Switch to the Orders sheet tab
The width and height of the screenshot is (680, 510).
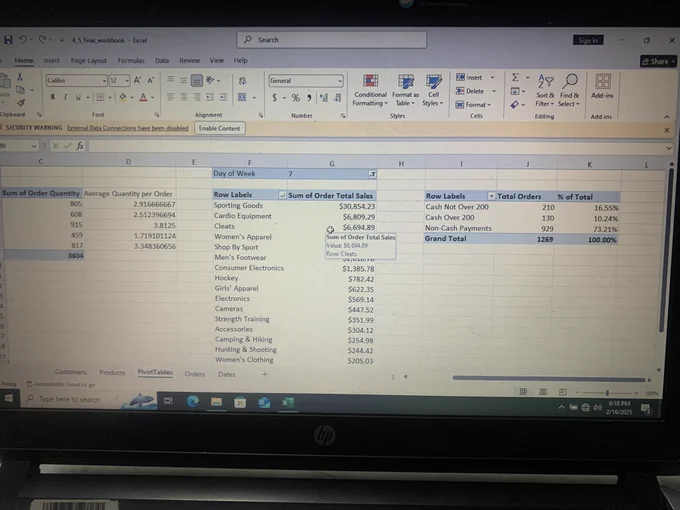(x=194, y=374)
